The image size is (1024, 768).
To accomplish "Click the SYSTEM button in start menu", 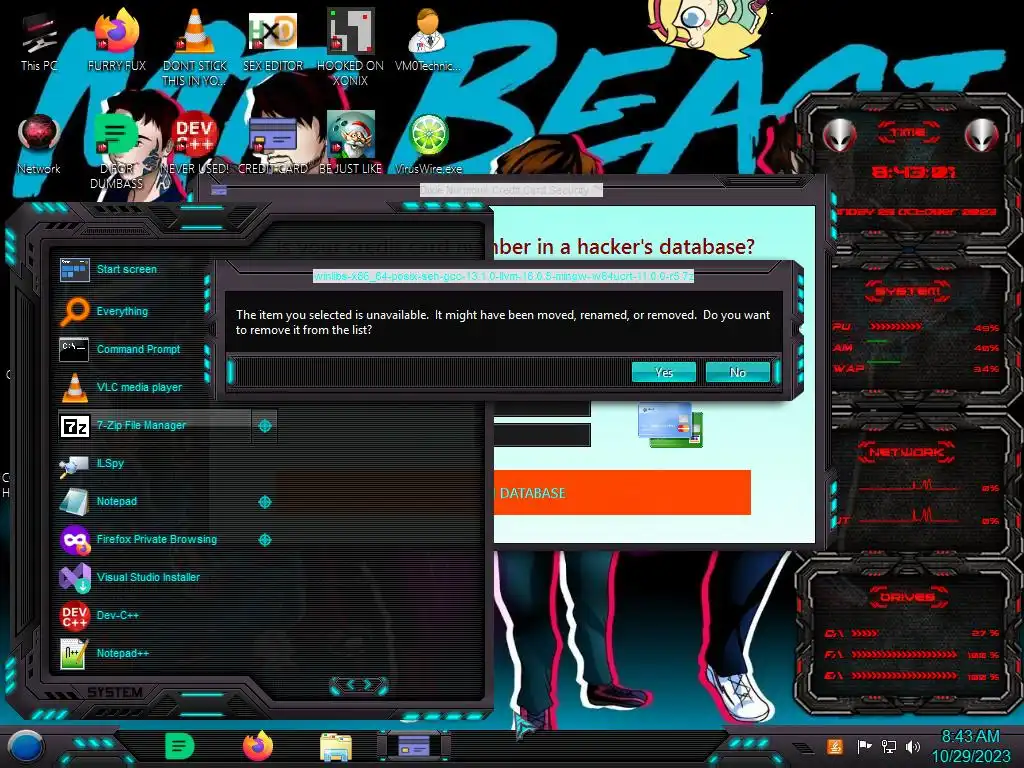I will coord(115,692).
